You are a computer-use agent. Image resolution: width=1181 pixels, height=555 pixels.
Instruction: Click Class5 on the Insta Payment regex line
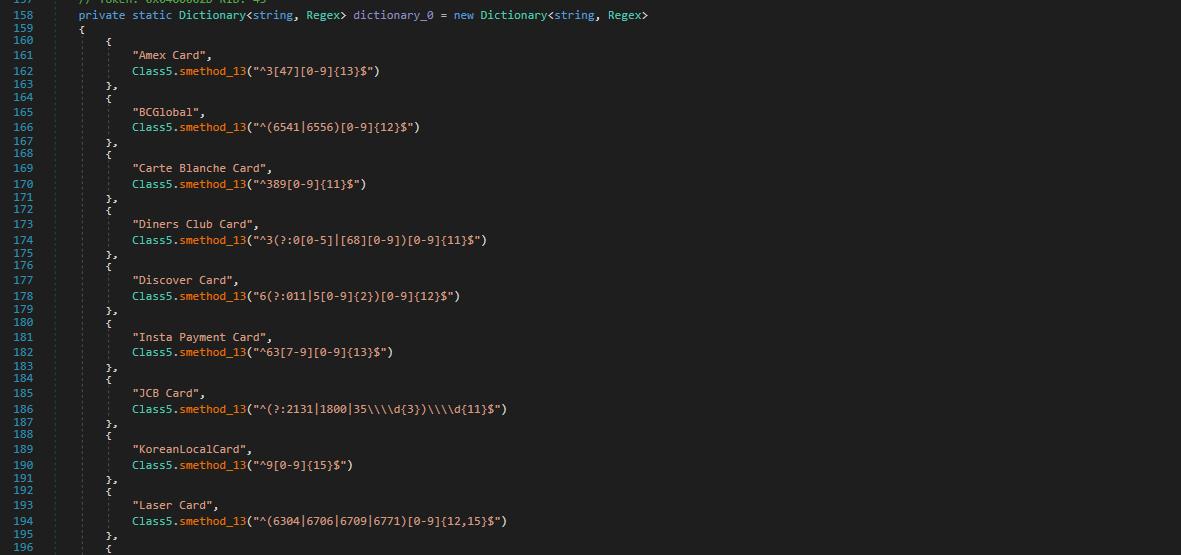152,352
